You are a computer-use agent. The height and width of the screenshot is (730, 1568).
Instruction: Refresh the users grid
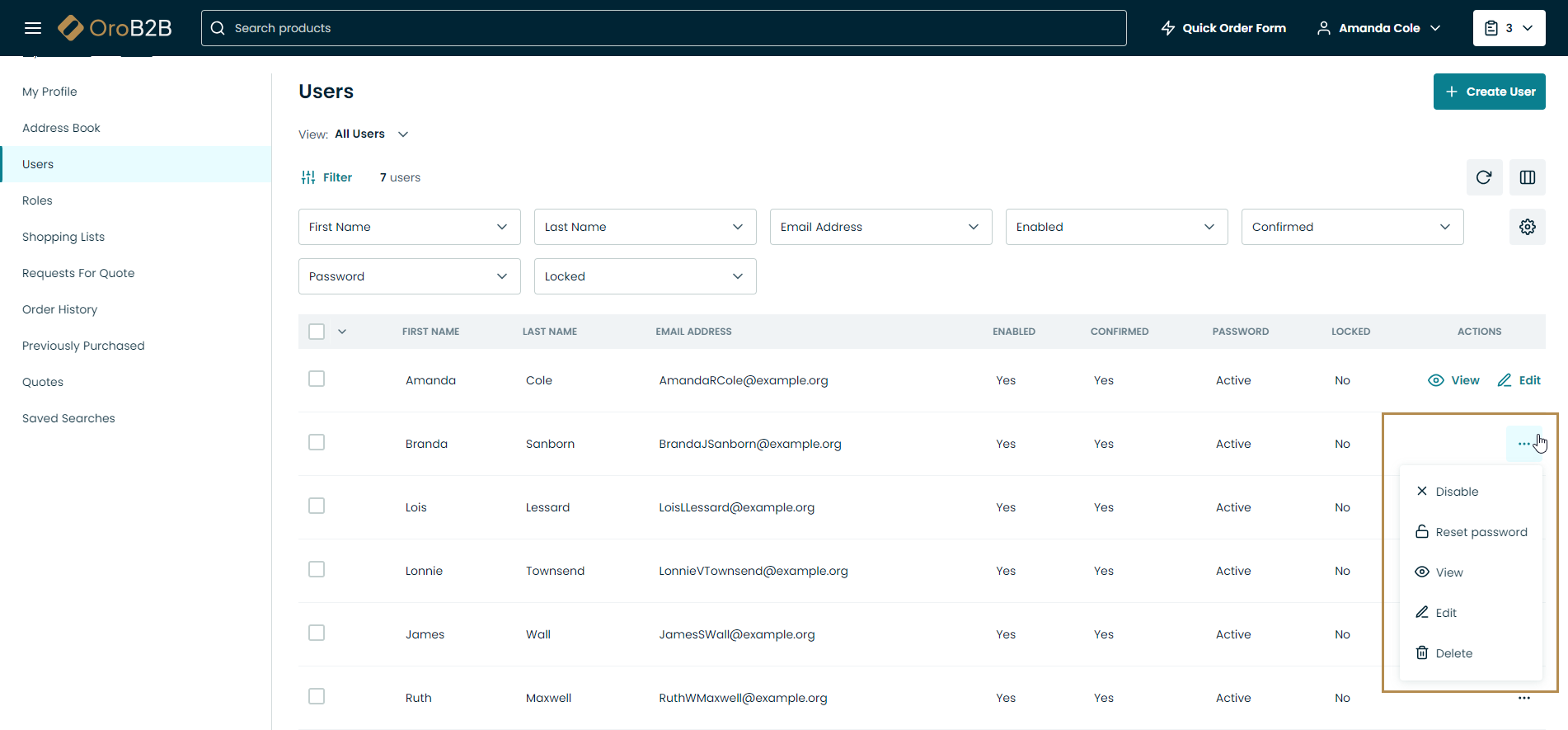(1484, 177)
